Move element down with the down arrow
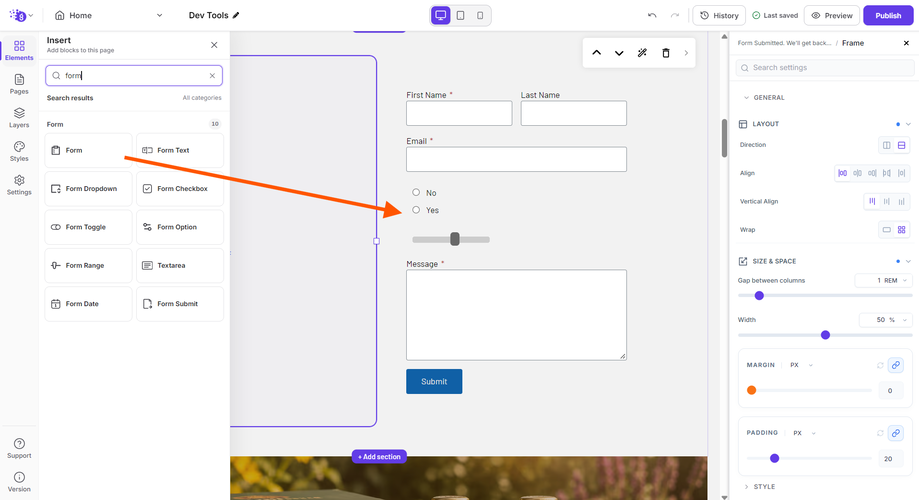The height and width of the screenshot is (500, 919). [619, 53]
